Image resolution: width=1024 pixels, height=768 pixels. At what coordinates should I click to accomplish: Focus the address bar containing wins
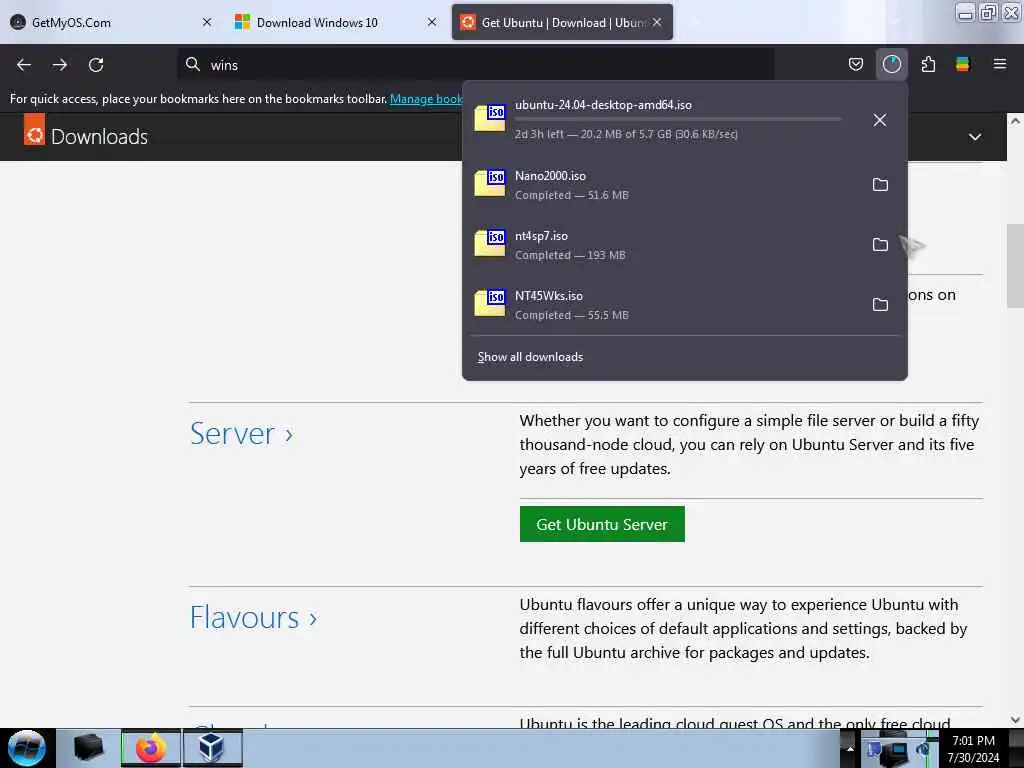click(477, 65)
